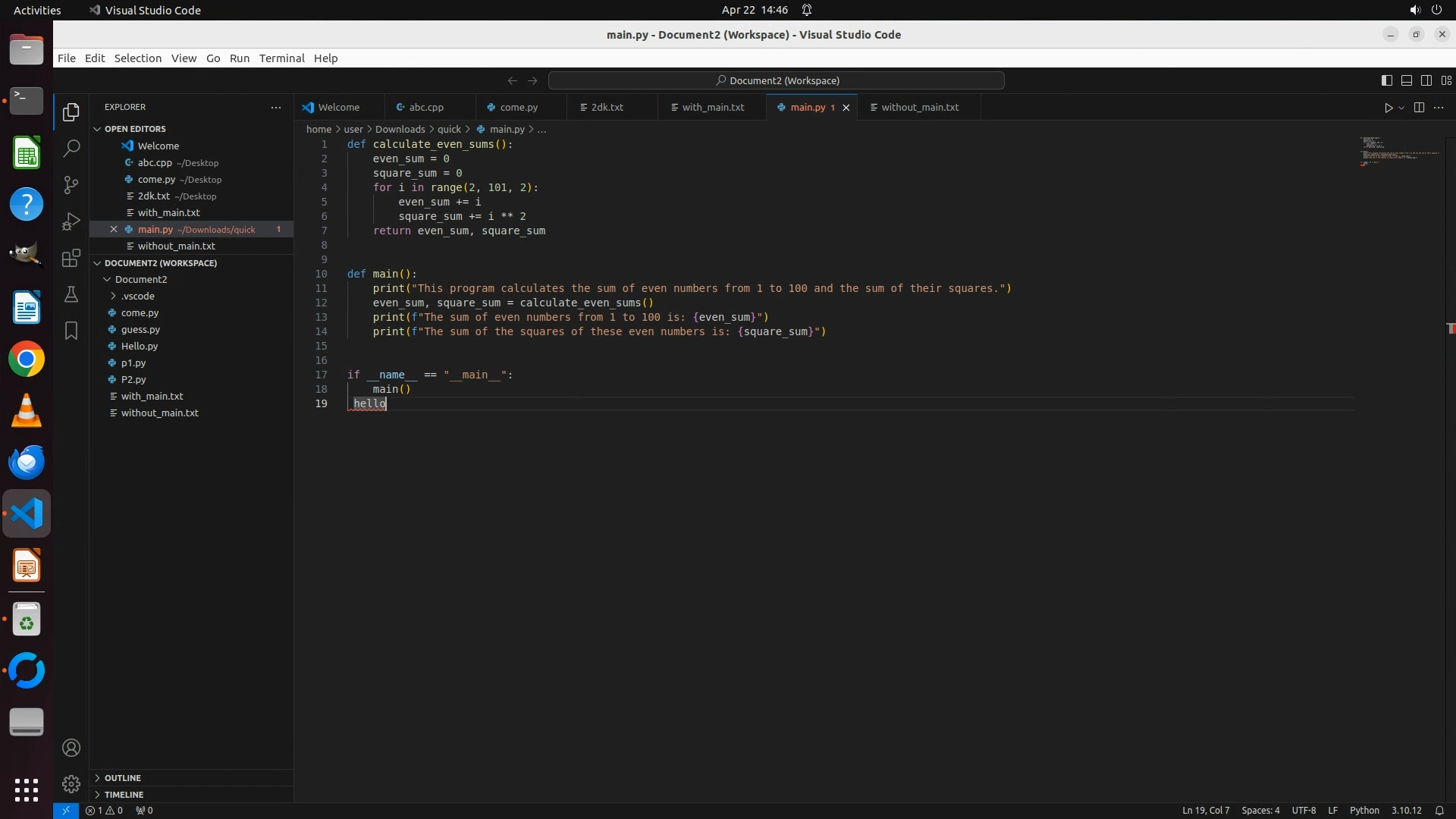The width and height of the screenshot is (1456, 819).
Task: Toggle the secondary side bar layout button
Action: (x=1426, y=80)
